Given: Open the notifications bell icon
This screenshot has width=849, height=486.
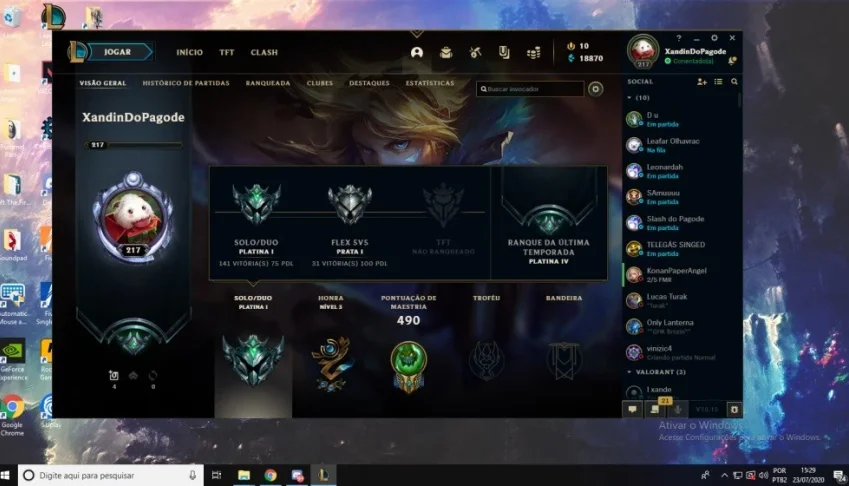Looking at the screenshot, I should [x=732, y=61].
